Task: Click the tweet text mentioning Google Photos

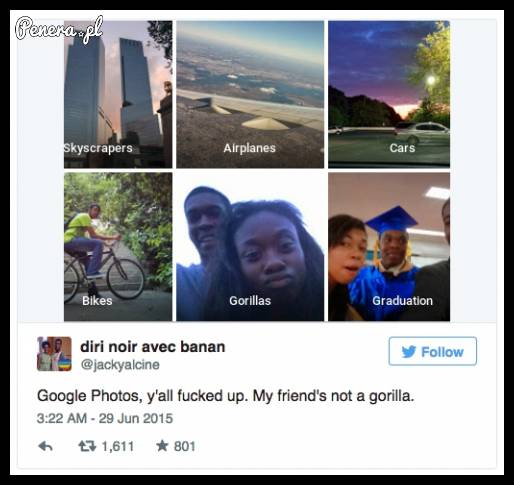Action: tap(225, 396)
